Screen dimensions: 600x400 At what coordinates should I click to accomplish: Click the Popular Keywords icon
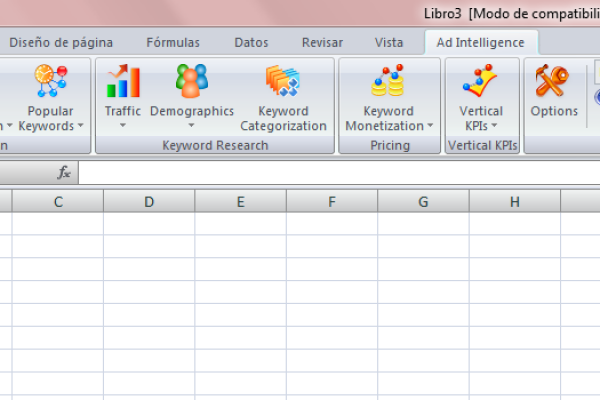coord(50,81)
